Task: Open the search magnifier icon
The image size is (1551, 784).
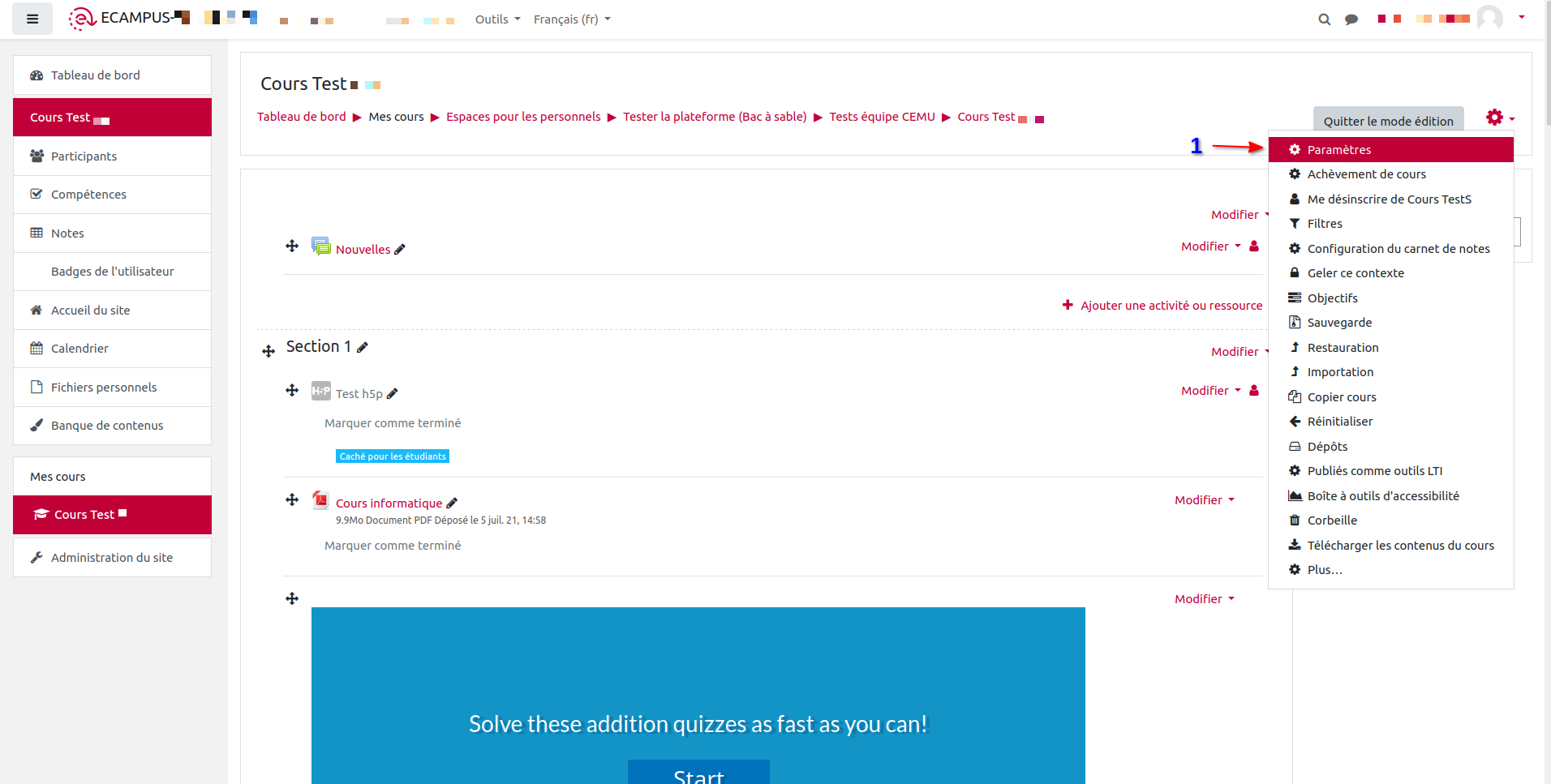Action: pos(1324,19)
